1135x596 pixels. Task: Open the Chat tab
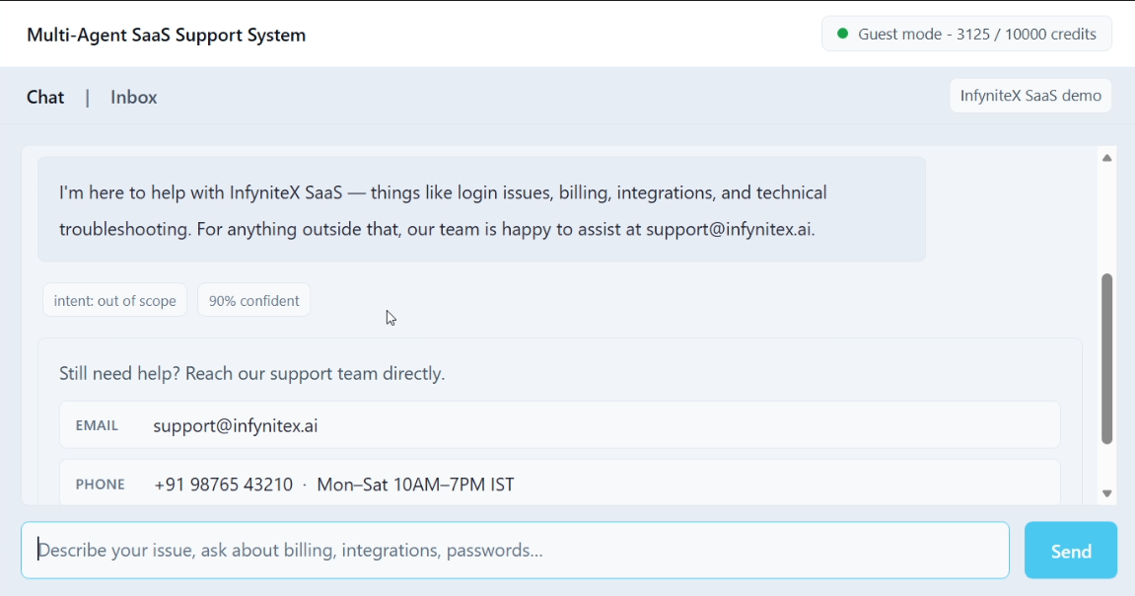pyautogui.click(x=45, y=97)
